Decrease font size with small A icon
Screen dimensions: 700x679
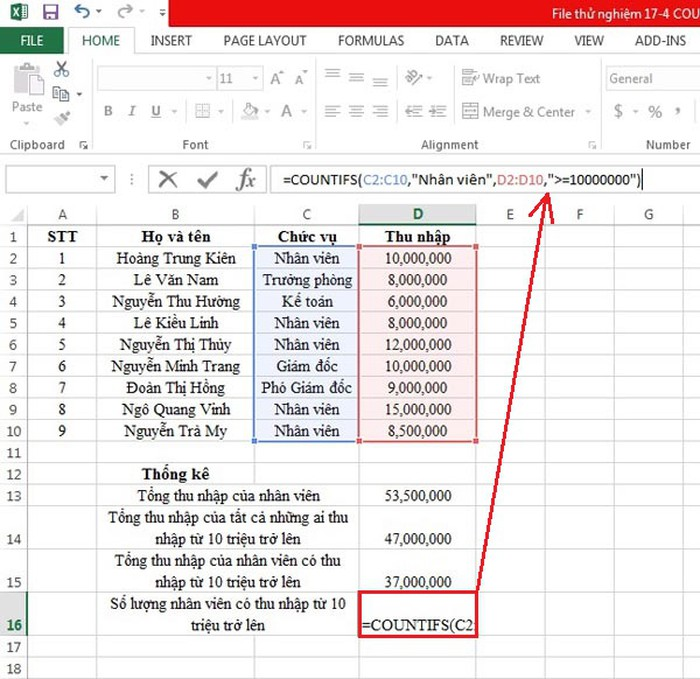point(300,79)
